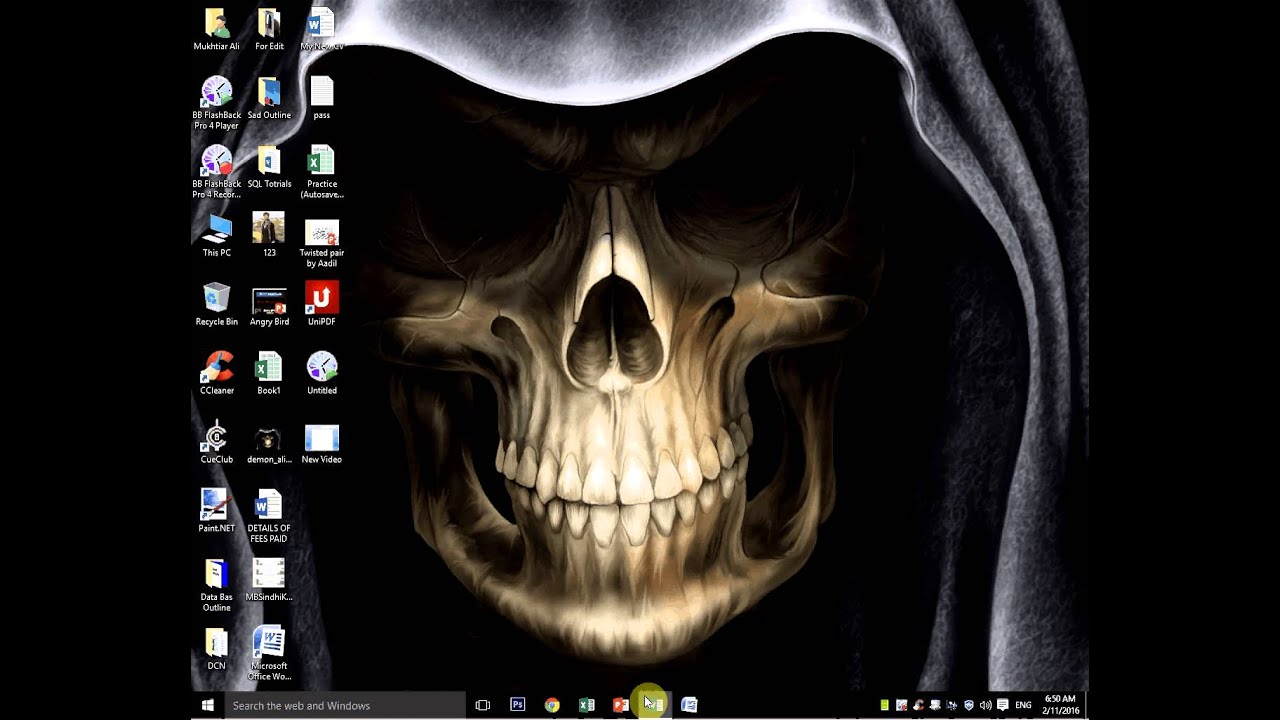Open Task View from the taskbar

click(482, 705)
